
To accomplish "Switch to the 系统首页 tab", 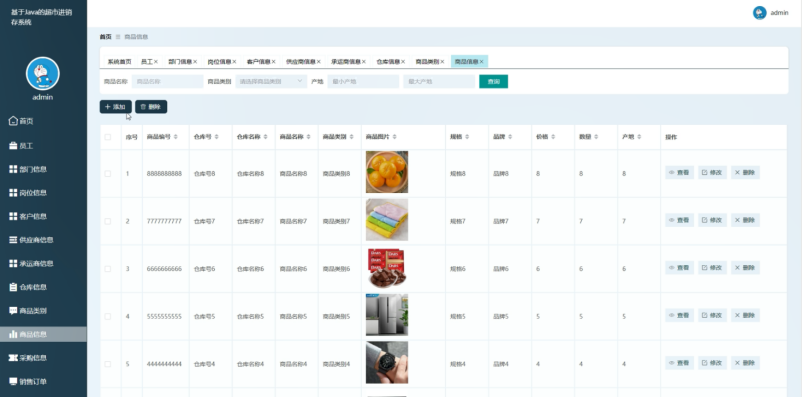I will tap(119, 61).
